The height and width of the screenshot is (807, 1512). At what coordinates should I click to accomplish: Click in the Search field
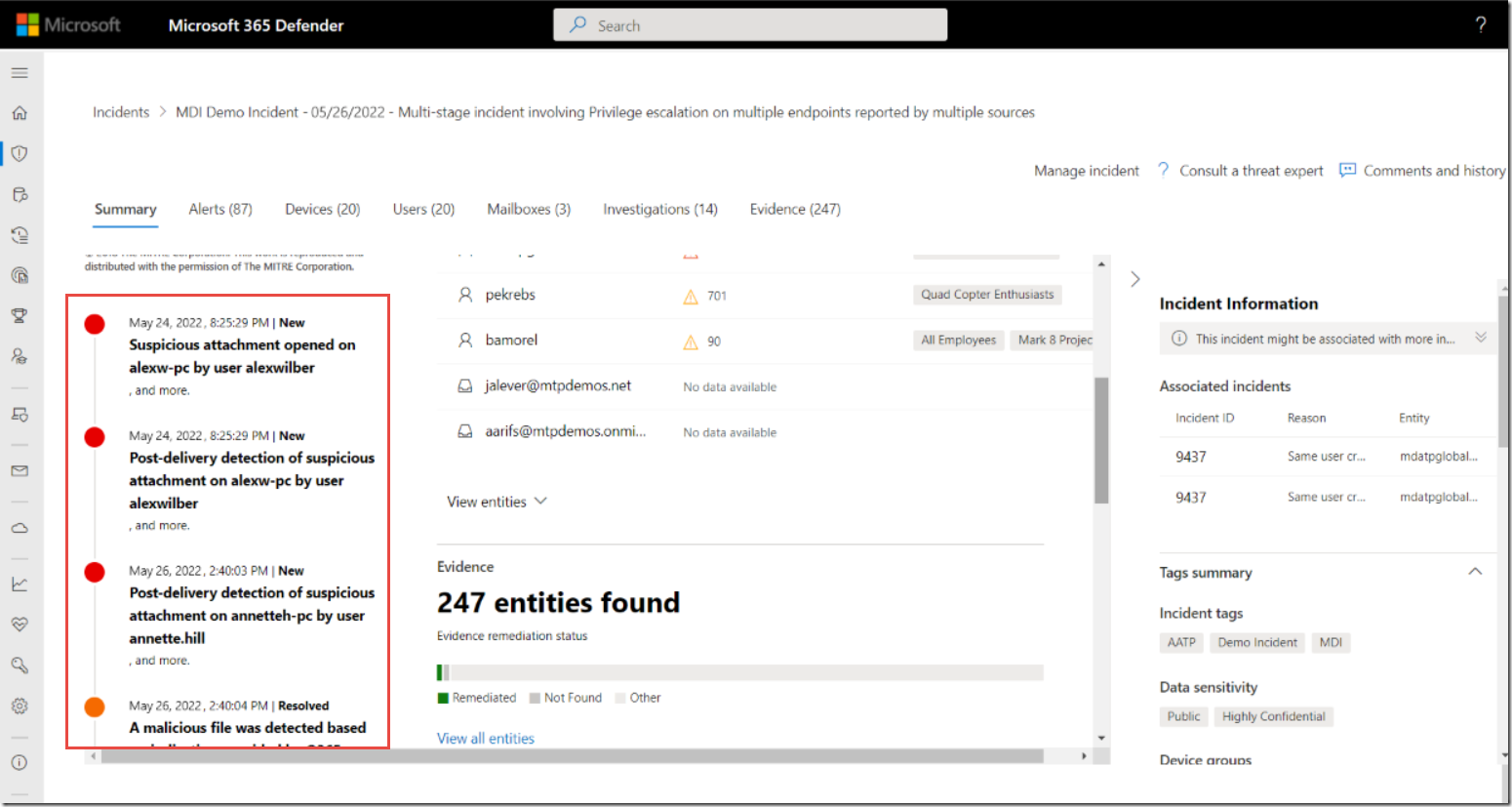[750, 25]
